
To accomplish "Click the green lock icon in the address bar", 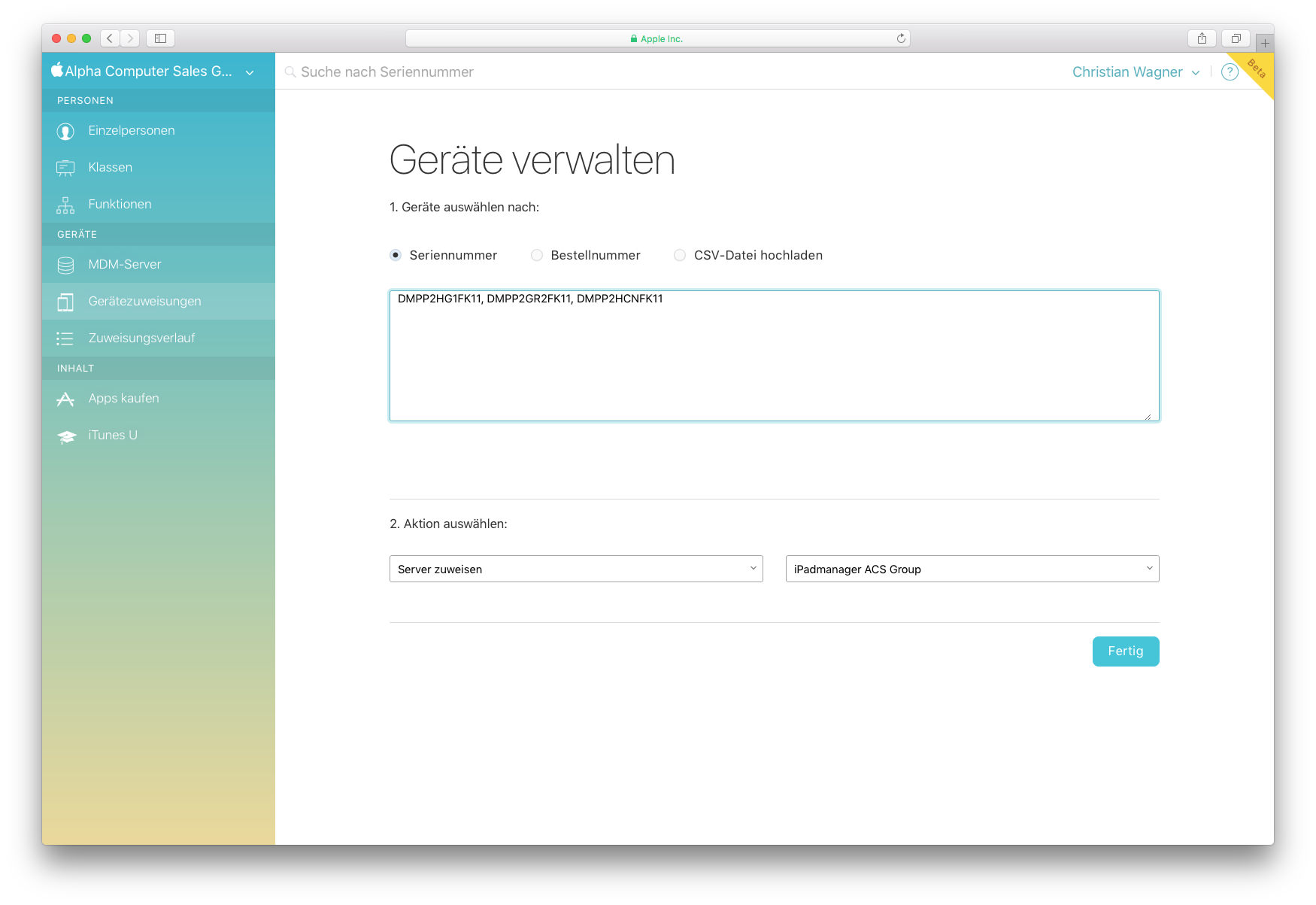I will pyautogui.click(x=634, y=39).
